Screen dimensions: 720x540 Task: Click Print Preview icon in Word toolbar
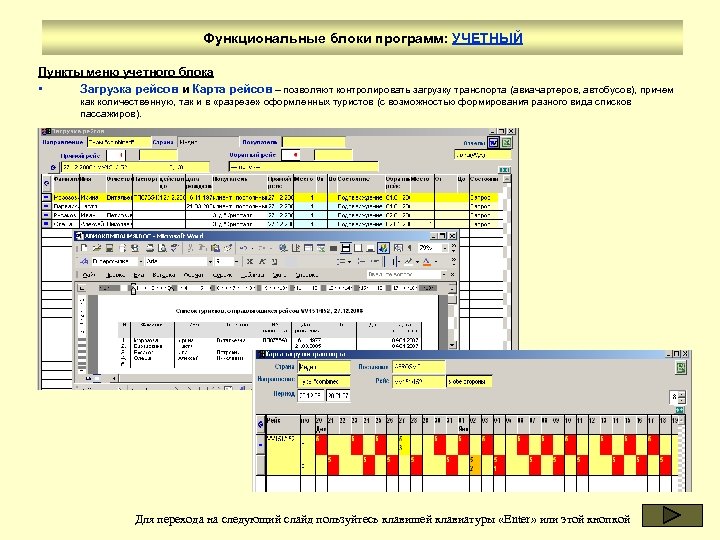(x=162, y=248)
